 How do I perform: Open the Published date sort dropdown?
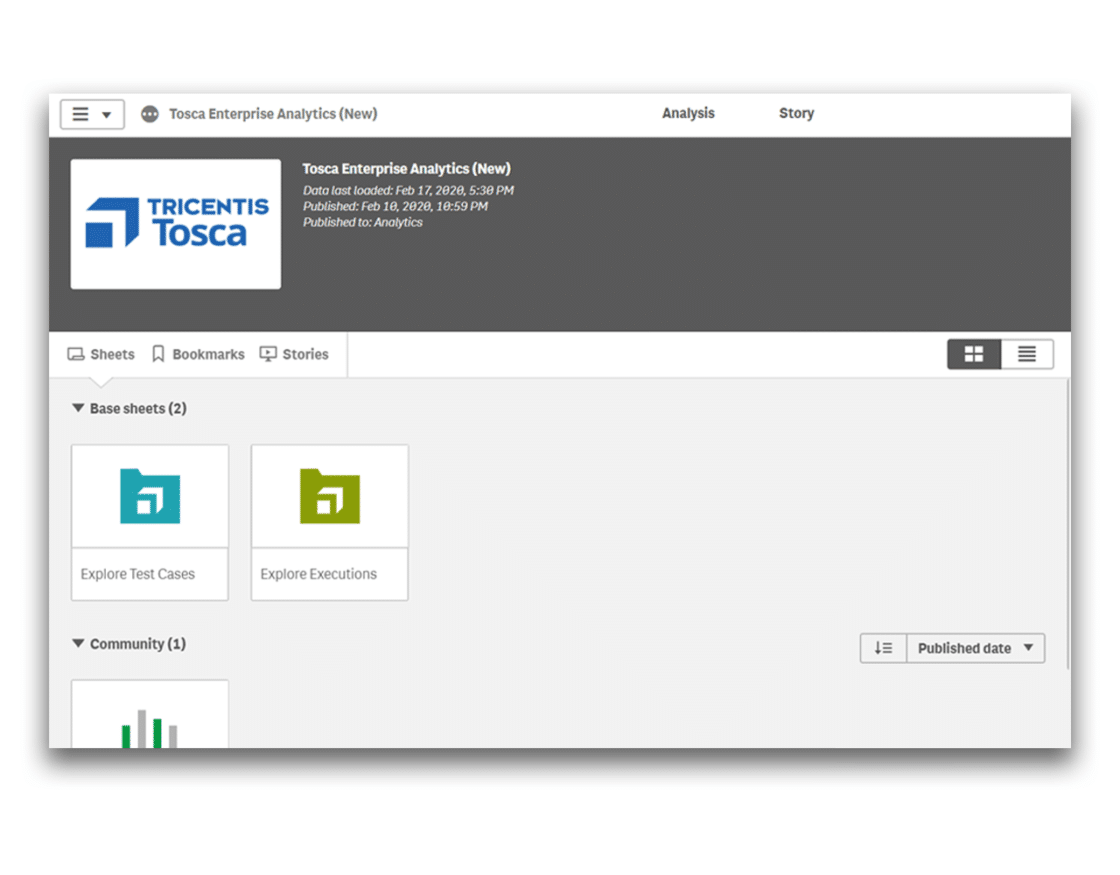(x=976, y=648)
